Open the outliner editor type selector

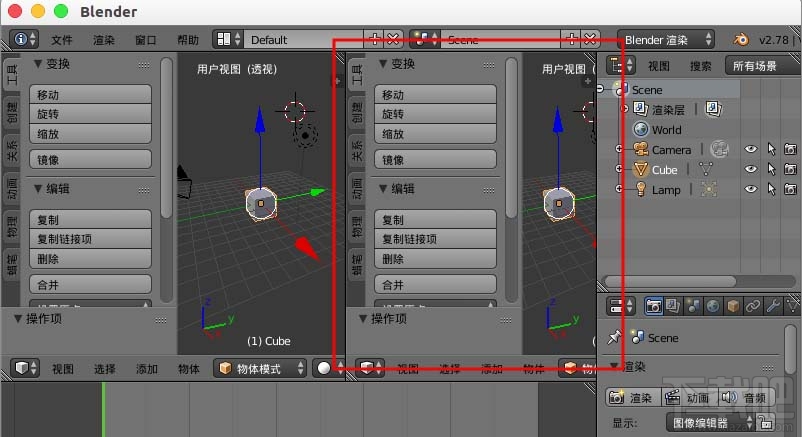pos(621,65)
